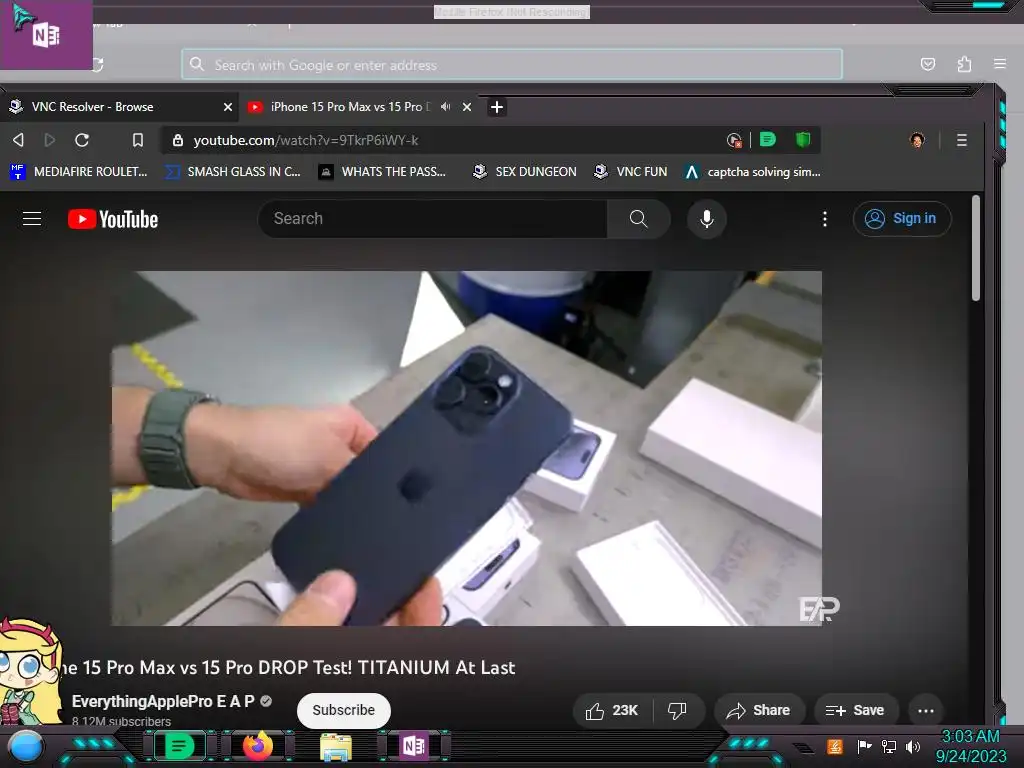The width and height of the screenshot is (1024, 768).
Task: Open the Pocket icon in outer Firefox toolbar
Action: tap(927, 64)
